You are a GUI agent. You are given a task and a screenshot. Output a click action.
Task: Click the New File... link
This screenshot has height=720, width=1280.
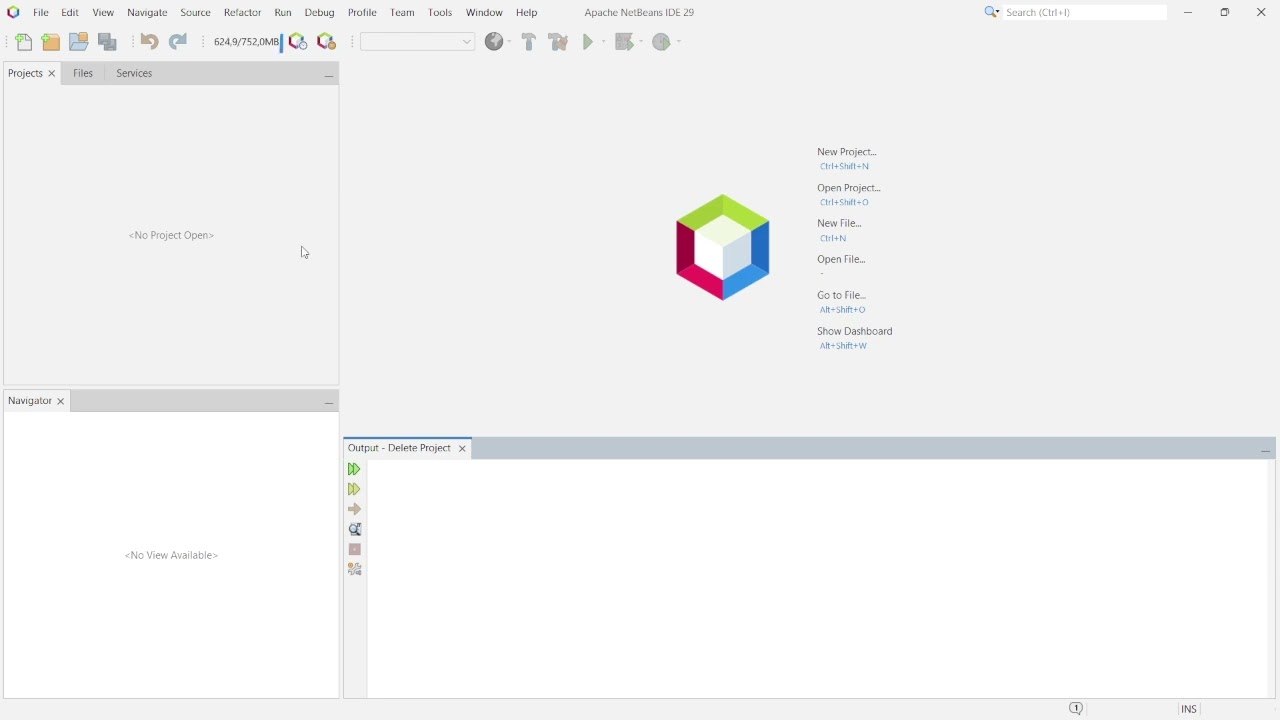click(840, 225)
